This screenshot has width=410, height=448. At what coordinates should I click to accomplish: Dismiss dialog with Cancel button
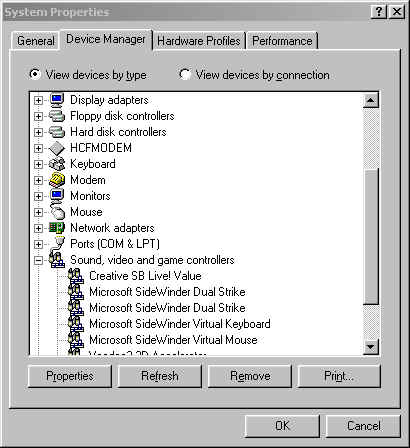coord(363,426)
